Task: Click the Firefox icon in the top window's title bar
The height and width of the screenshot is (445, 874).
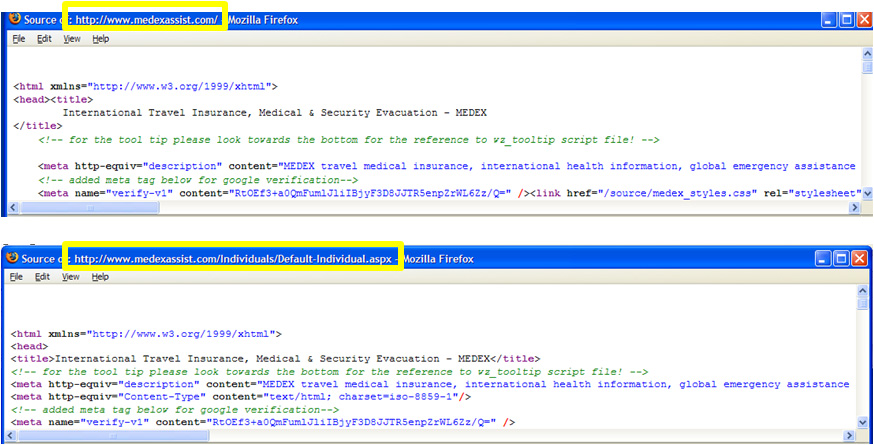Action: [x=13, y=18]
